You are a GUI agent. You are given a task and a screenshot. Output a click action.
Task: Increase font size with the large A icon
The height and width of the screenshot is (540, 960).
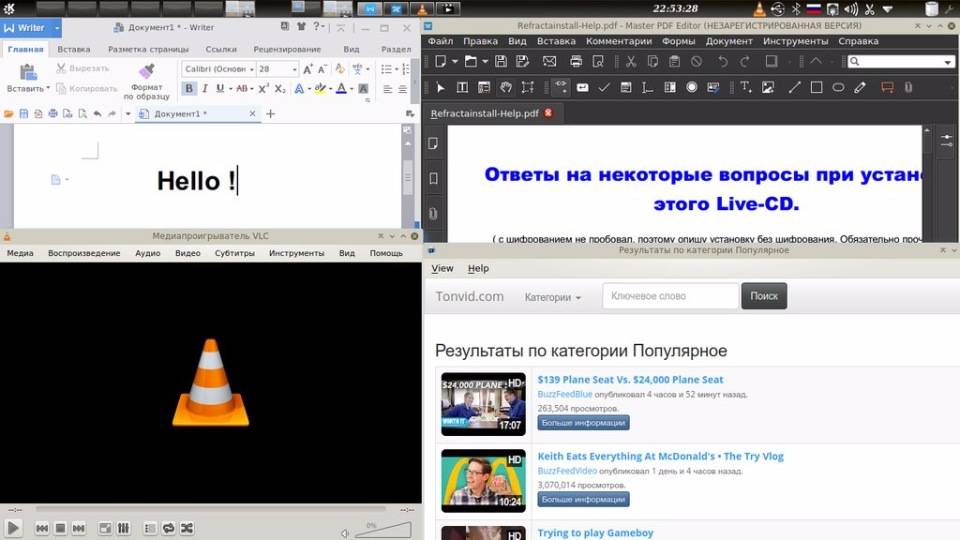pos(308,69)
